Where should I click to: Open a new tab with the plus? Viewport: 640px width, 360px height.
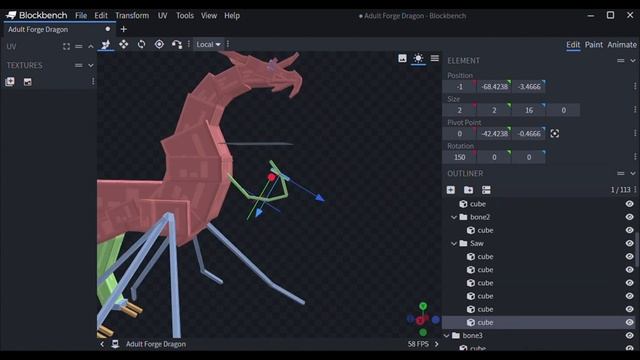tap(124, 29)
